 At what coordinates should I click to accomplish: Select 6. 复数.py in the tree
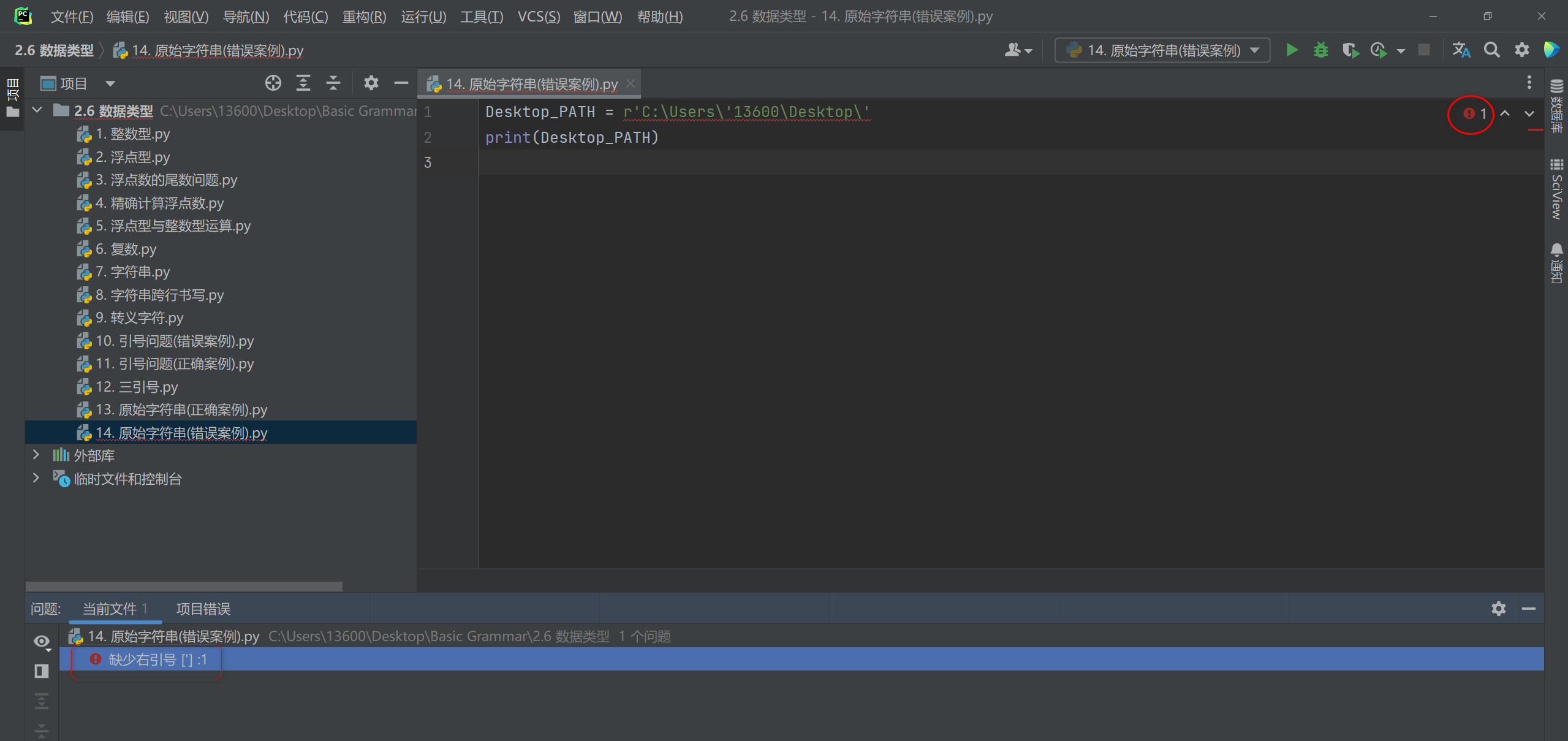tap(116, 249)
